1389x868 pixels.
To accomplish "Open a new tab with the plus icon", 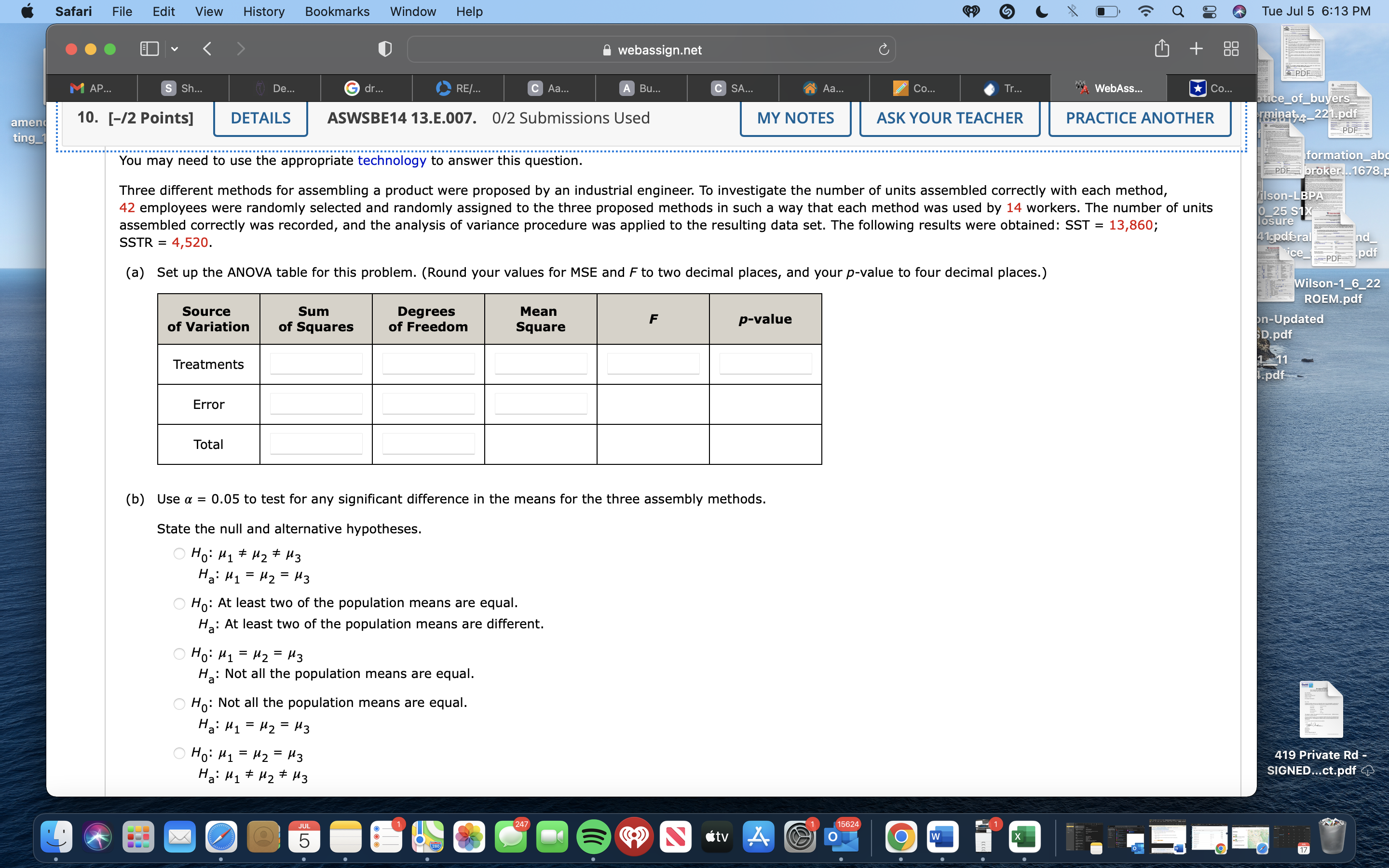I will point(1196,49).
